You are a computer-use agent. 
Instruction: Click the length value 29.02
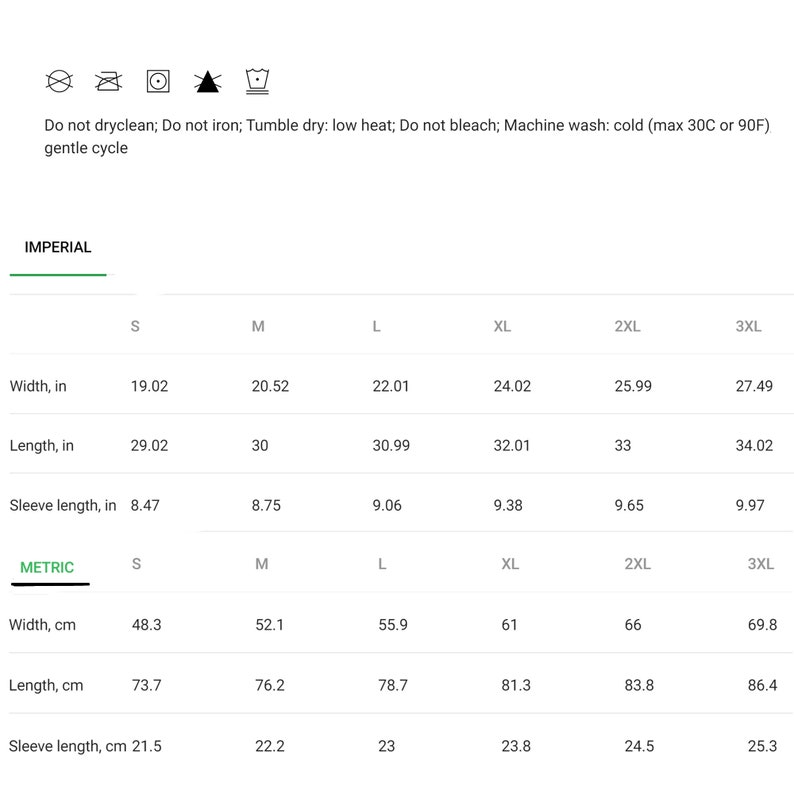click(x=149, y=445)
